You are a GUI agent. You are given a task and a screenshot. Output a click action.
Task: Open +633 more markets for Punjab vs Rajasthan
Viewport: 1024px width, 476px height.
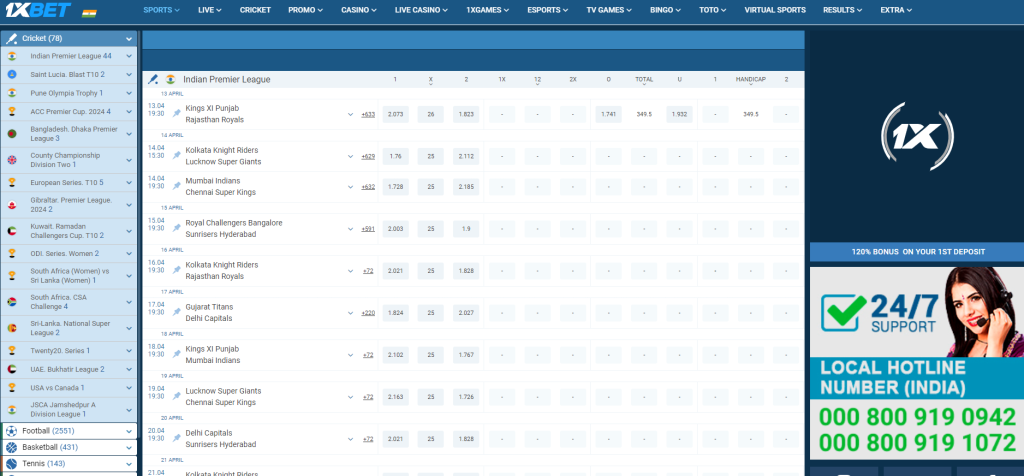368,114
